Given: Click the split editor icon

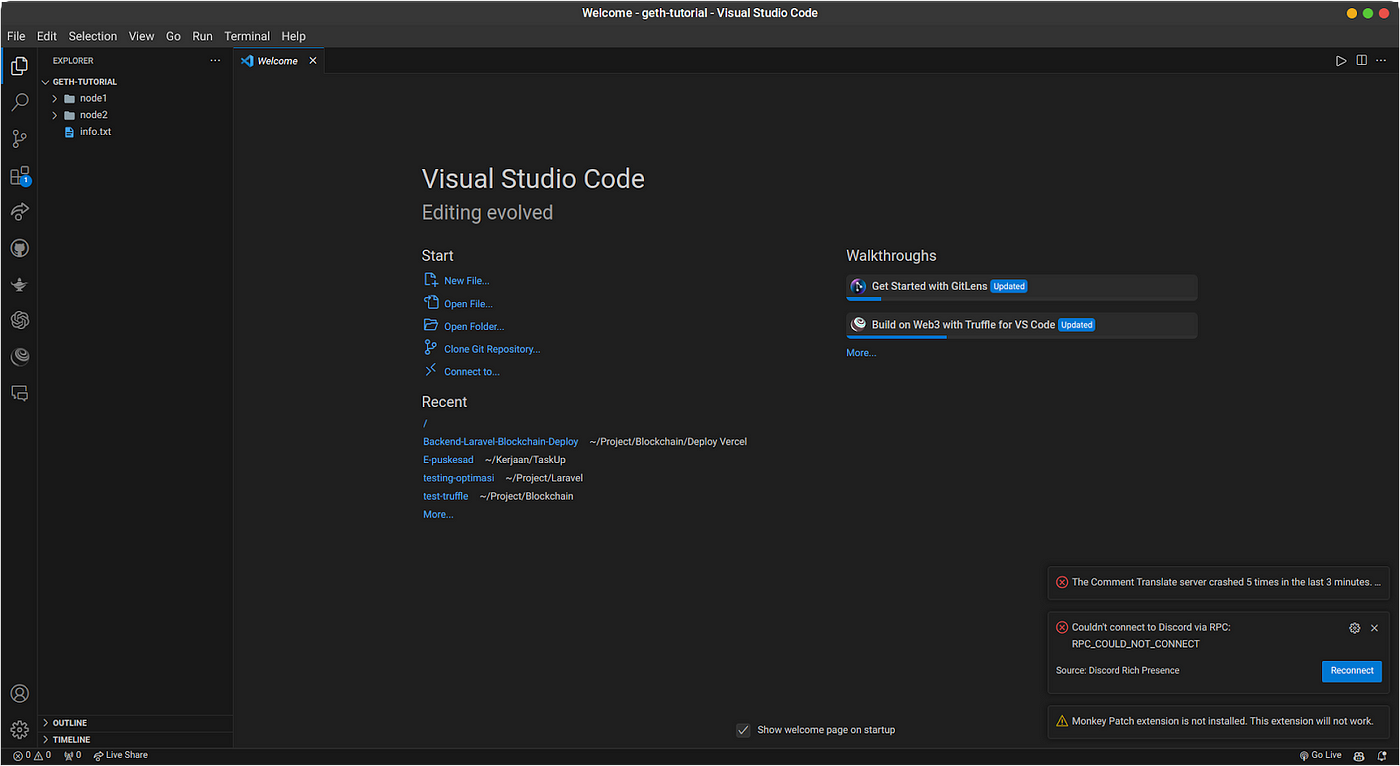Looking at the screenshot, I should pos(1361,61).
